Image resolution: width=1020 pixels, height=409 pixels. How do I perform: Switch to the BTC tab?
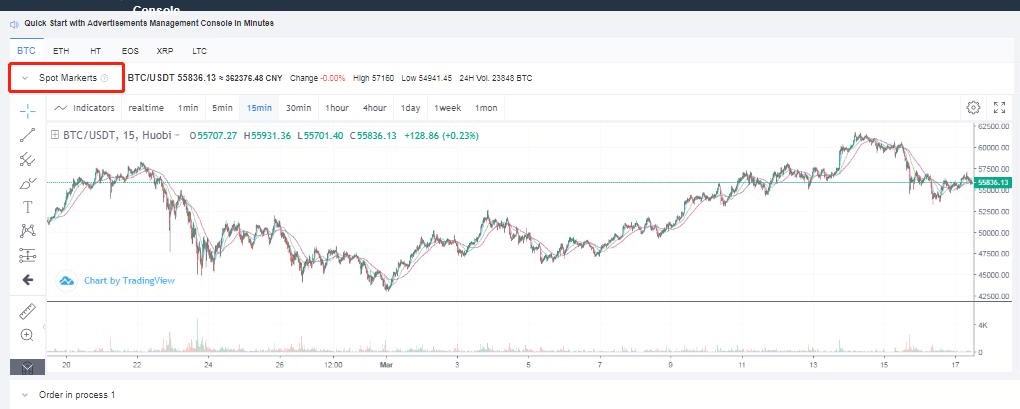(26, 51)
